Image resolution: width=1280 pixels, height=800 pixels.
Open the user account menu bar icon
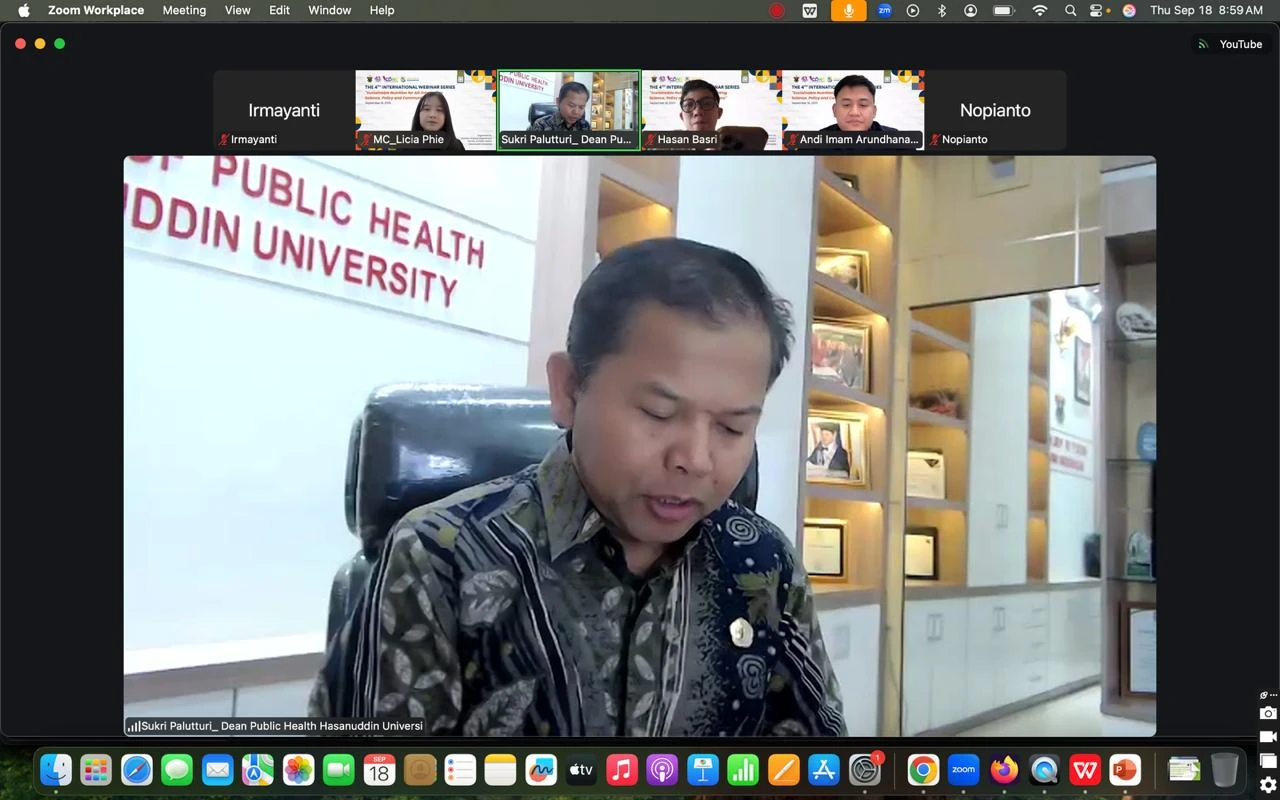click(970, 10)
